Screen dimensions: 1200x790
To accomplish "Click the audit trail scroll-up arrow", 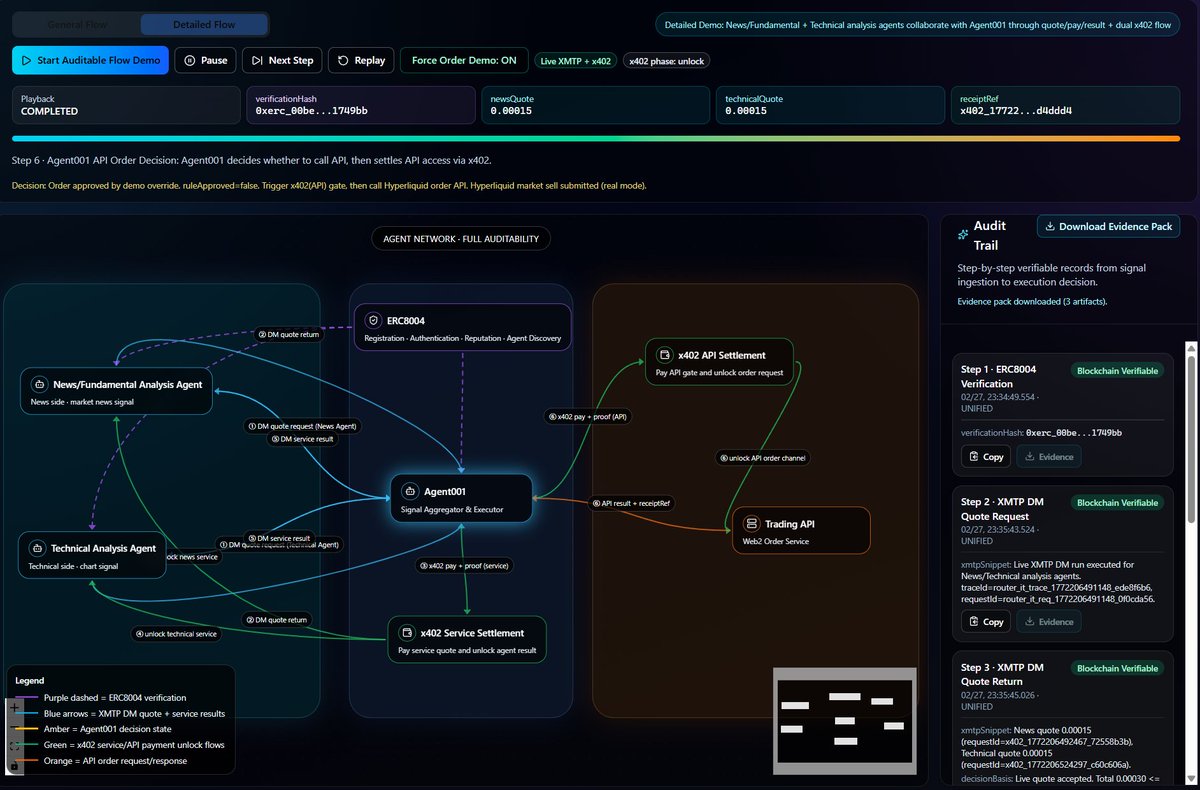I will click(x=1191, y=347).
